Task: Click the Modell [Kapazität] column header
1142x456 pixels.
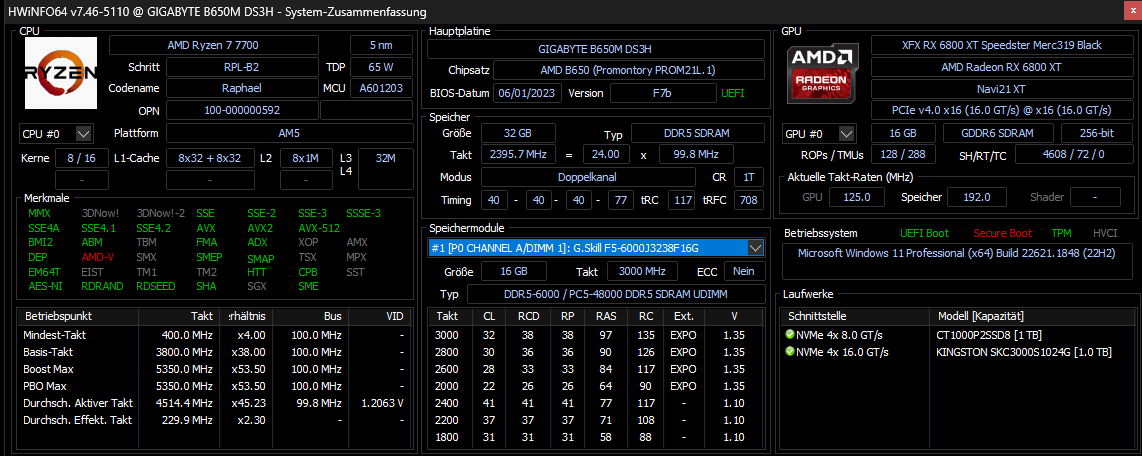Action: (x=1032, y=317)
